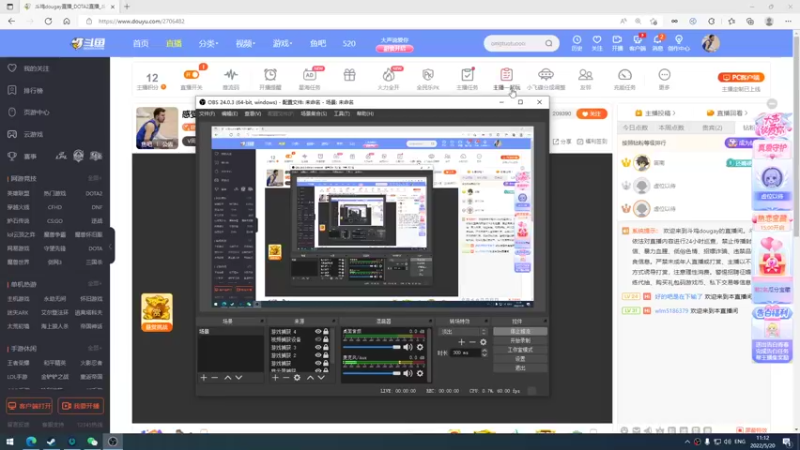800x450 pixels.
Task: Toggle lock of 游戏捕获 3 source
Action: click(326, 347)
